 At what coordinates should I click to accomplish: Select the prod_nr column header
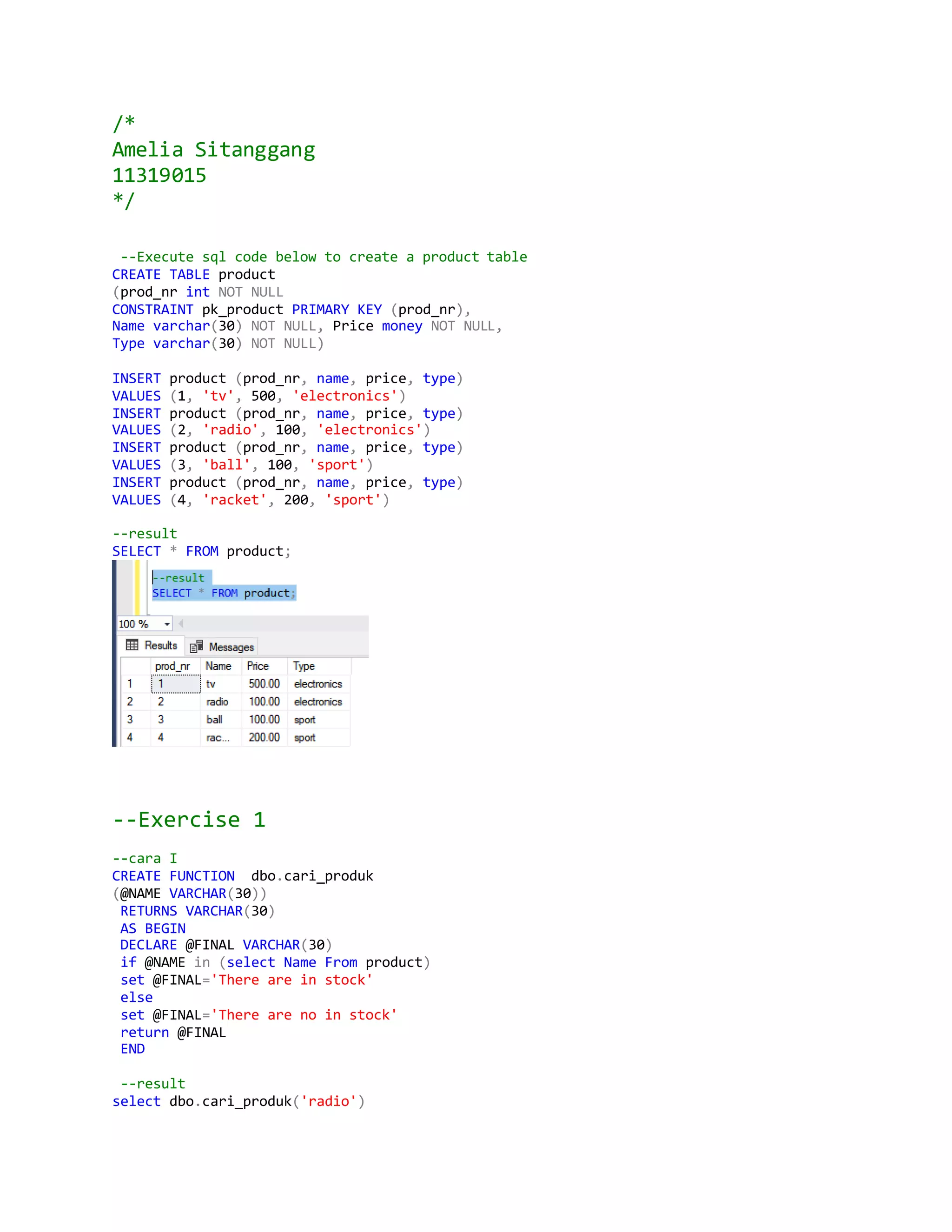[x=172, y=666]
